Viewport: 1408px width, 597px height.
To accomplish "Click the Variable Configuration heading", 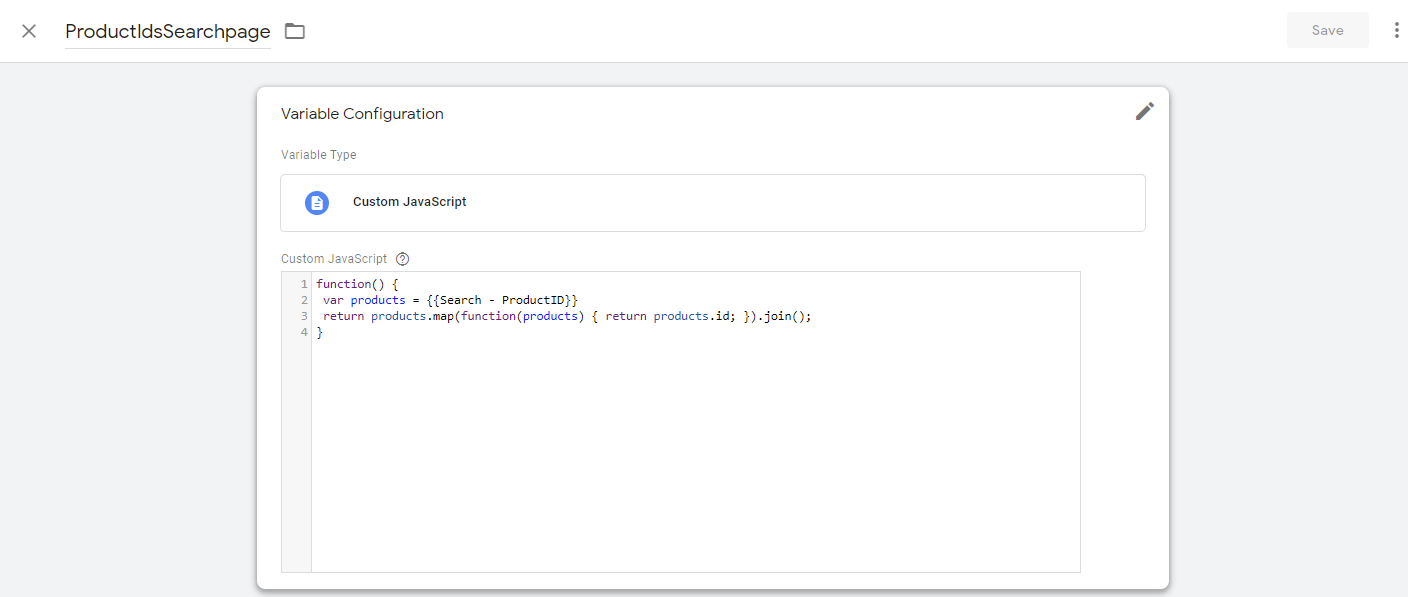I will pyautogui.click(x=362, y=114).
